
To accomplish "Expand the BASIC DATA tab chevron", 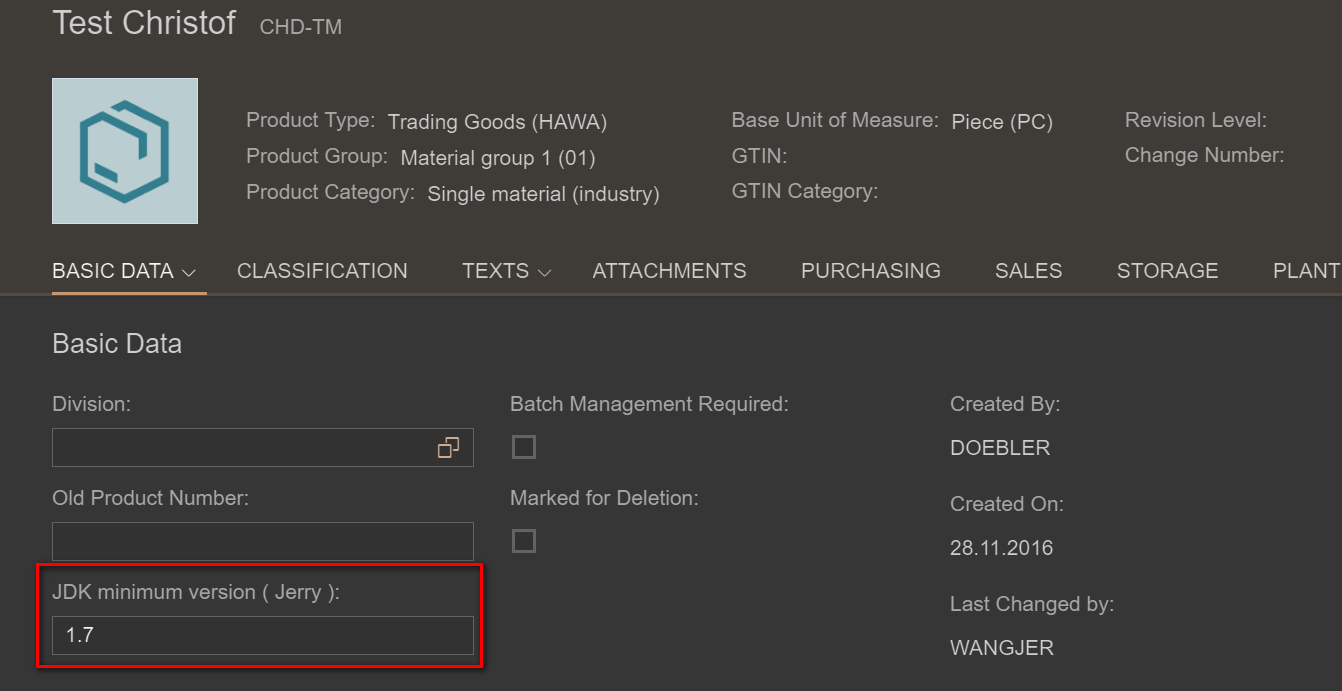I will click(189, 272).
